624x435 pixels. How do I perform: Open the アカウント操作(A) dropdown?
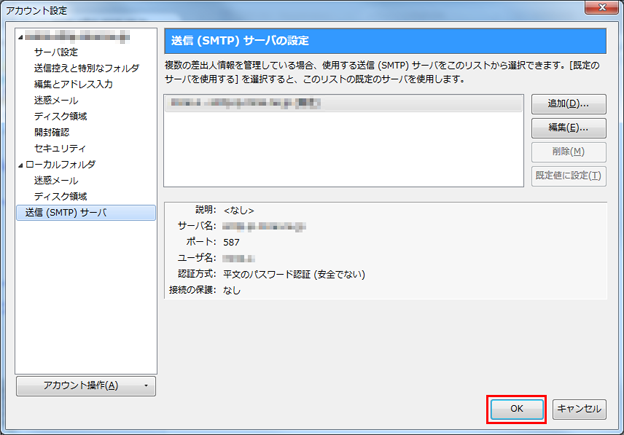point(86,386)
